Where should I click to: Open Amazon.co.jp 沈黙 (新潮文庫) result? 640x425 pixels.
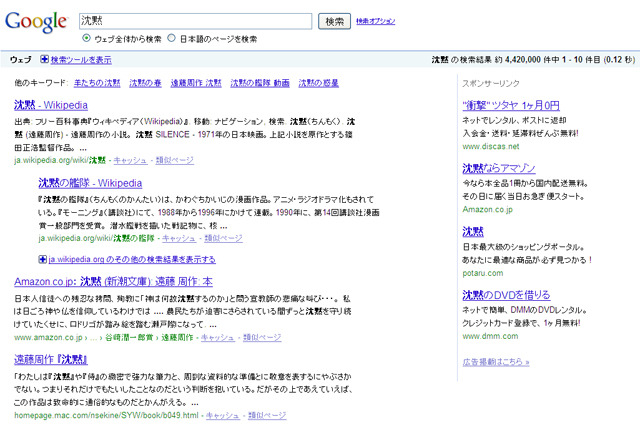pos(113,281)
